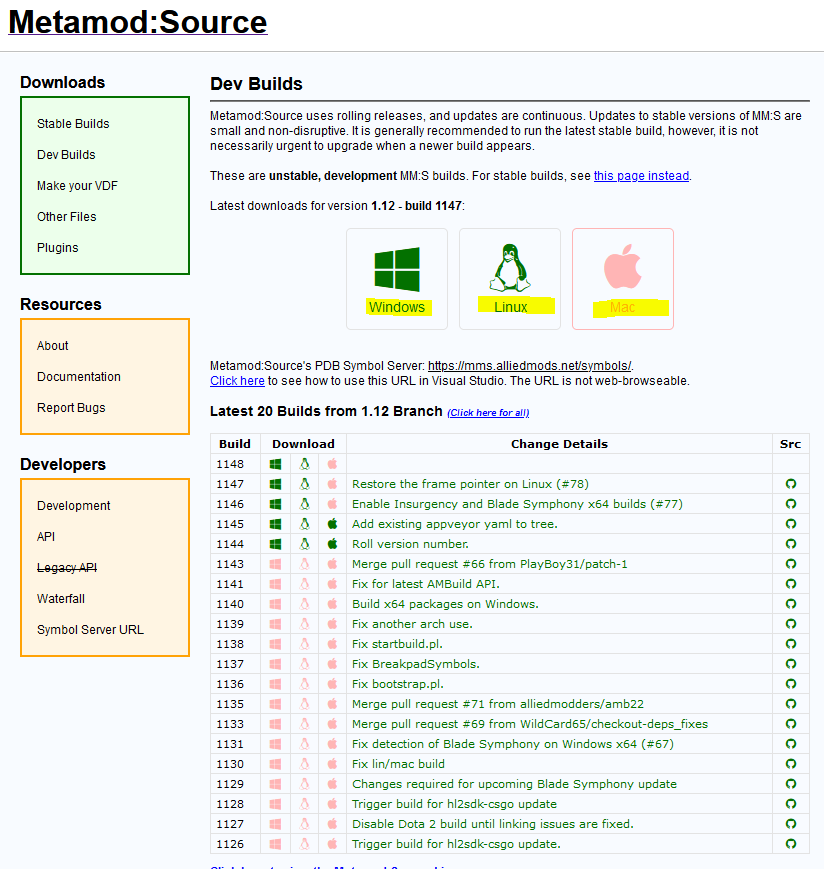Open Symbol Server URL link

pos(90,630)
